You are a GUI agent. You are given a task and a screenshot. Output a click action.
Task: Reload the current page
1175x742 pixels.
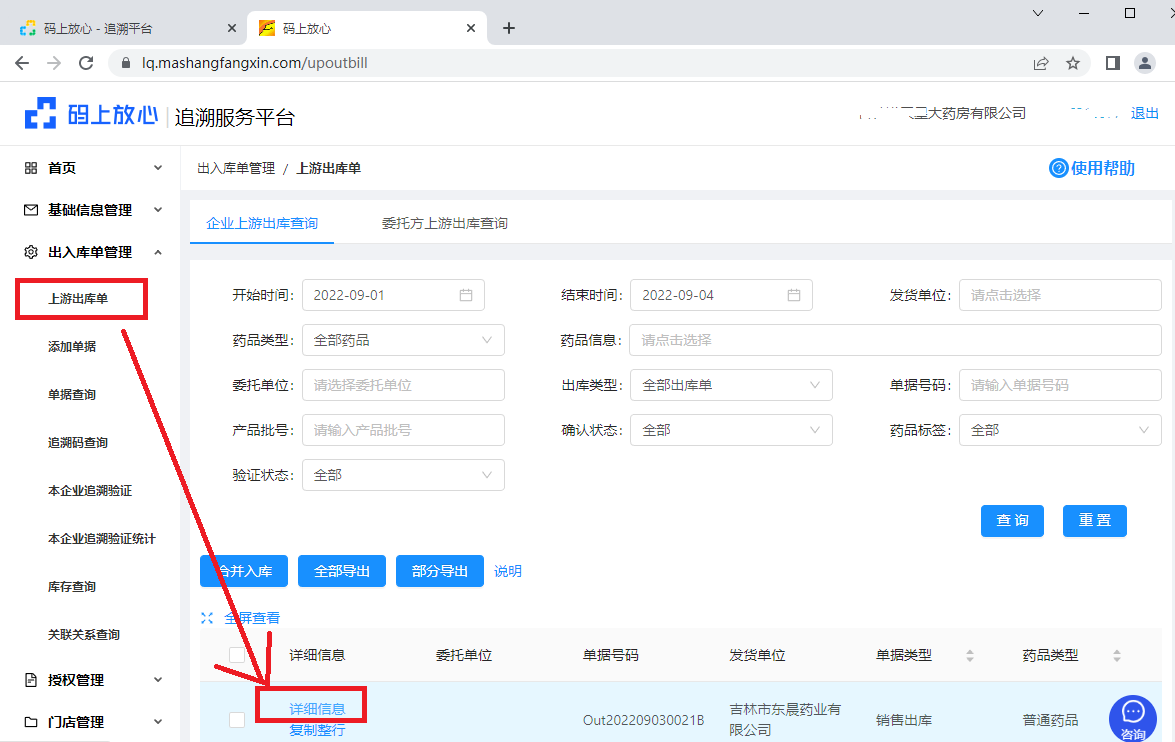pos(86,63)
